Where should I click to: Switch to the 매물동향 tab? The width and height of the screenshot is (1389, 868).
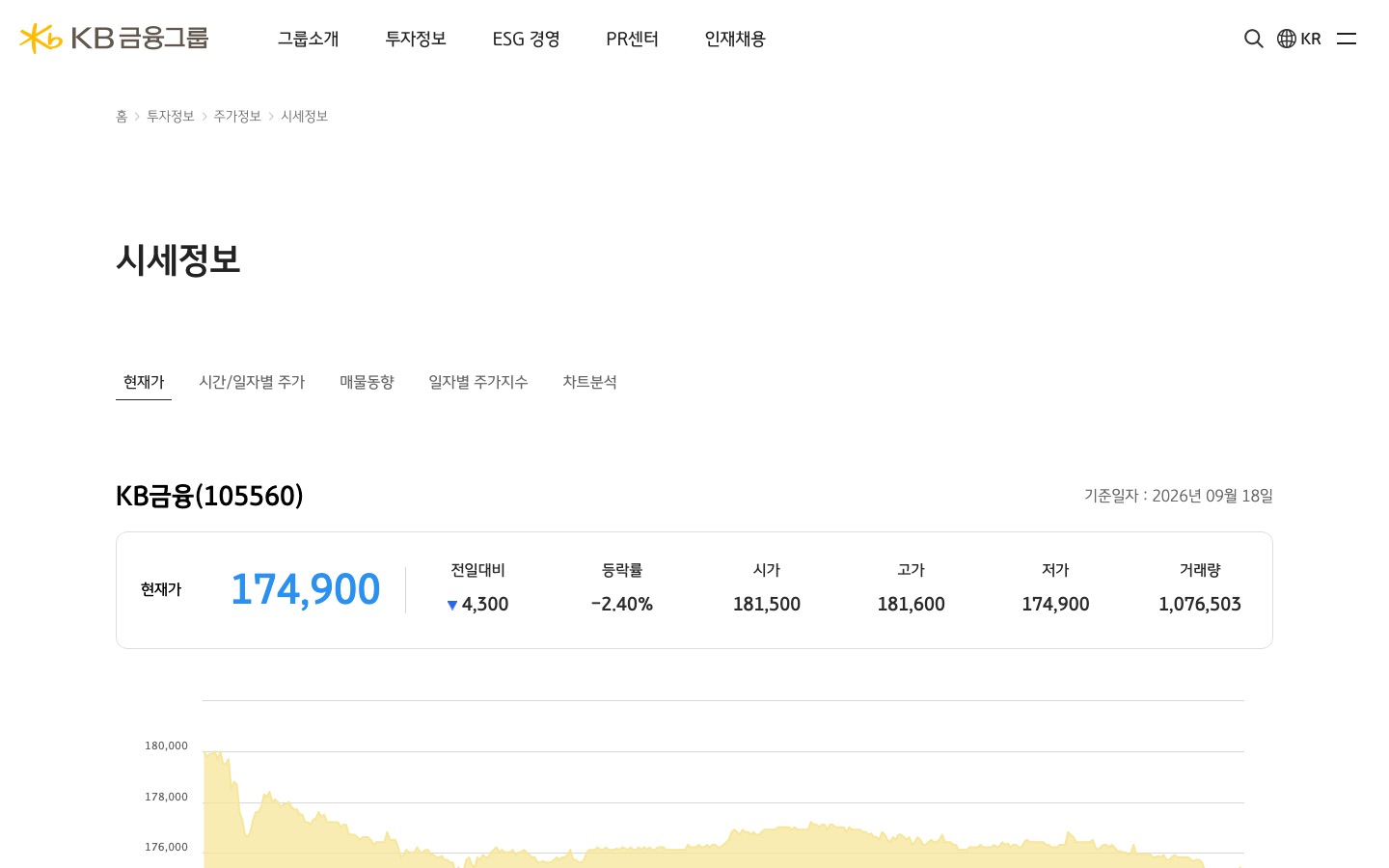tap(367, 382)
